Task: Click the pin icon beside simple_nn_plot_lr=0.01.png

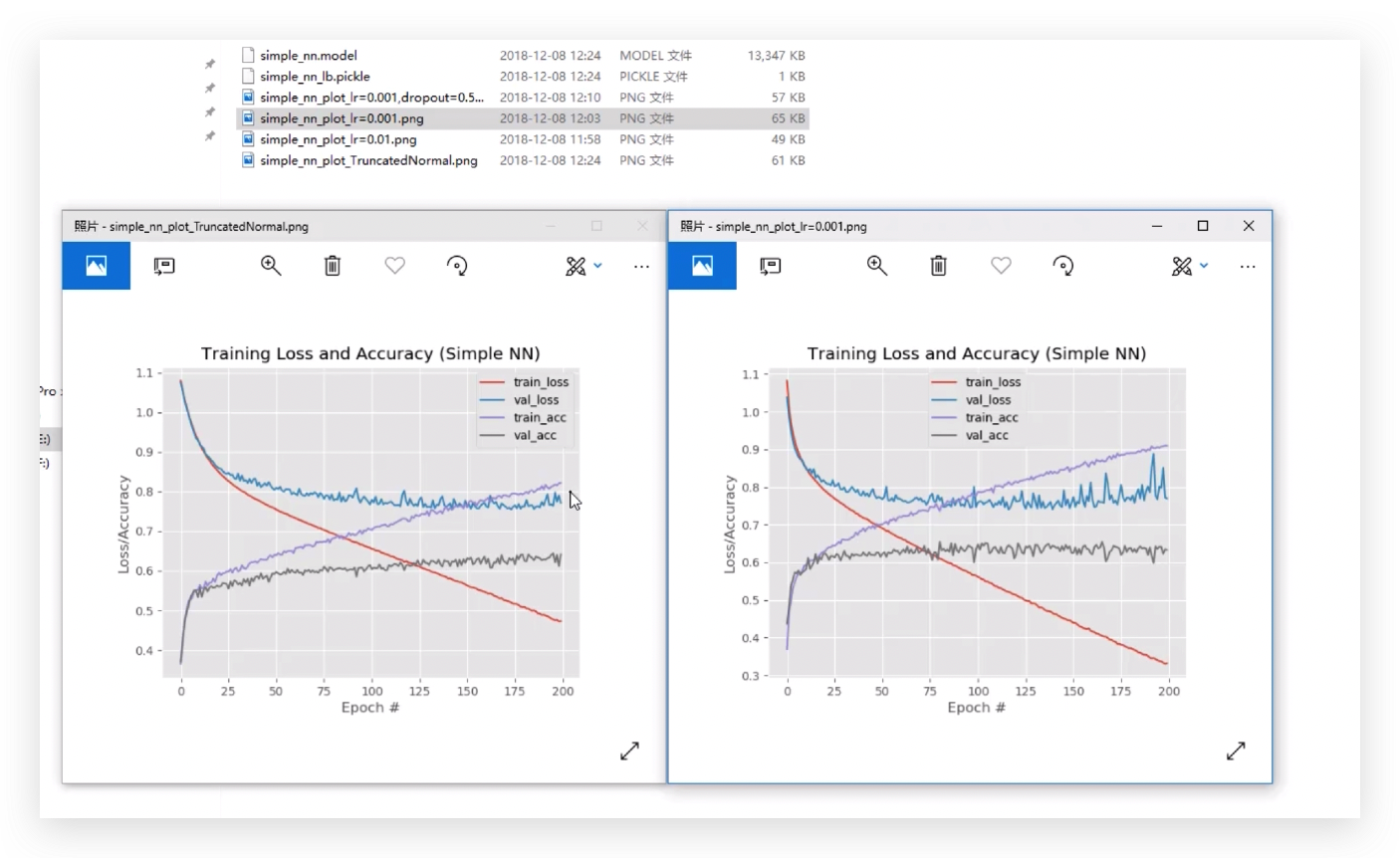Action: tap(210, 136)
